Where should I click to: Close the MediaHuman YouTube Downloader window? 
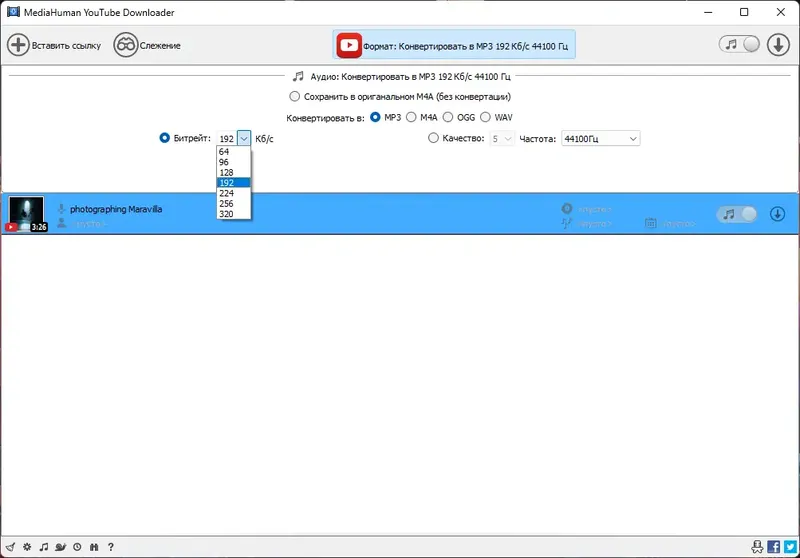click(781, 12)
